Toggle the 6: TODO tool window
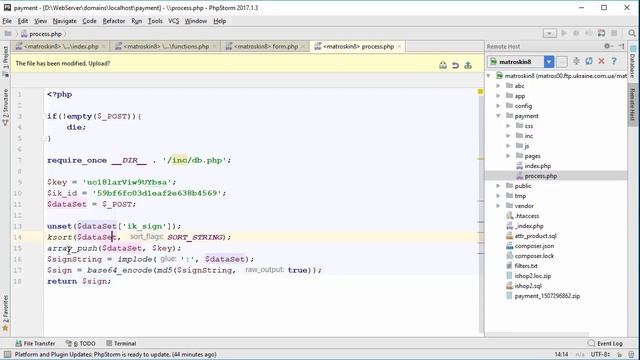Image resolution: width=640 pixels, height=360 pixels. [x=81, y=343]
